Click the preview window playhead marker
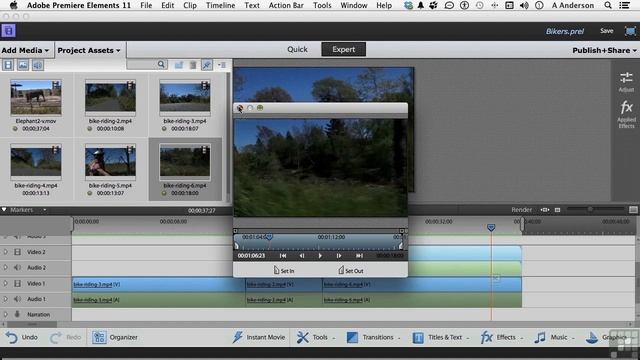Viewport: 640px width, 360px height. 269,237
